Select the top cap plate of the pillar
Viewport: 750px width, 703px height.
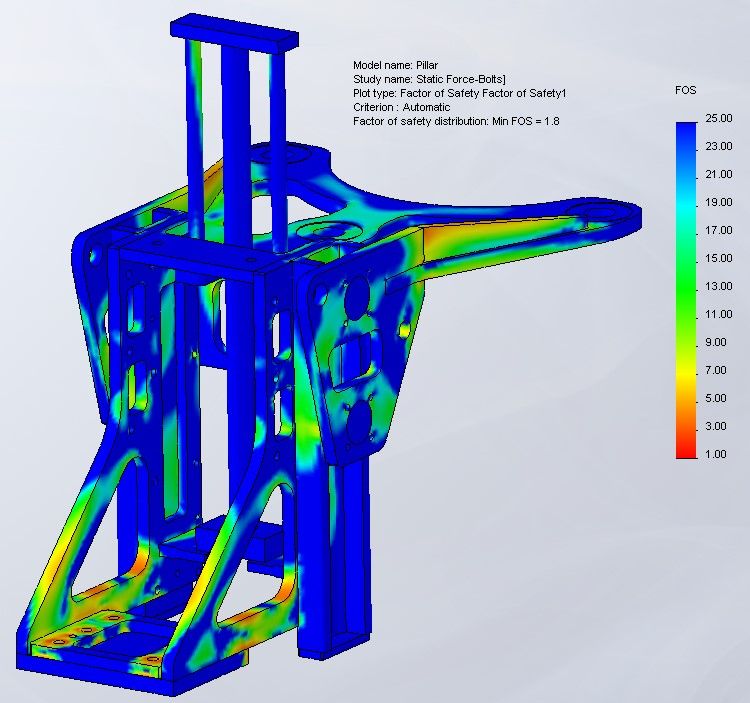(235, 28)
